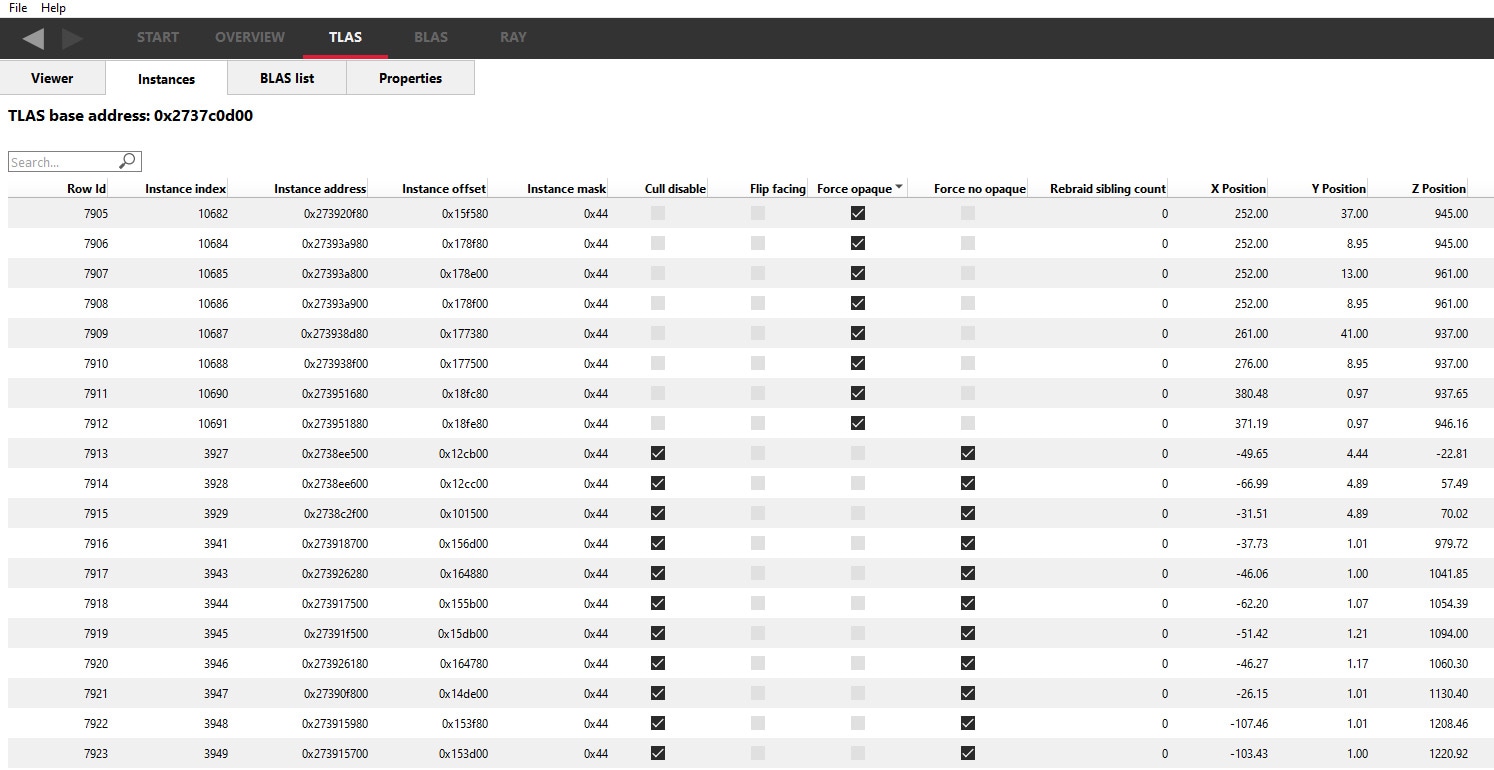
Task: Click the back navigation arrow
Action: (x=33, y=38)
